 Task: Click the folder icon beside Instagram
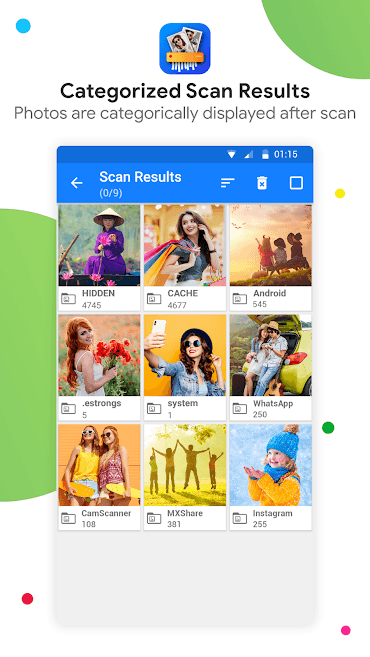(240, 518)
